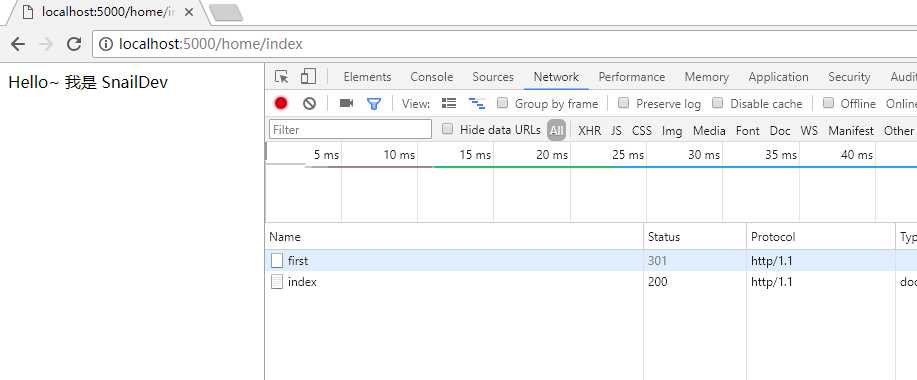Open the Security tab
The image size is (917, 380).
point(849,77)
